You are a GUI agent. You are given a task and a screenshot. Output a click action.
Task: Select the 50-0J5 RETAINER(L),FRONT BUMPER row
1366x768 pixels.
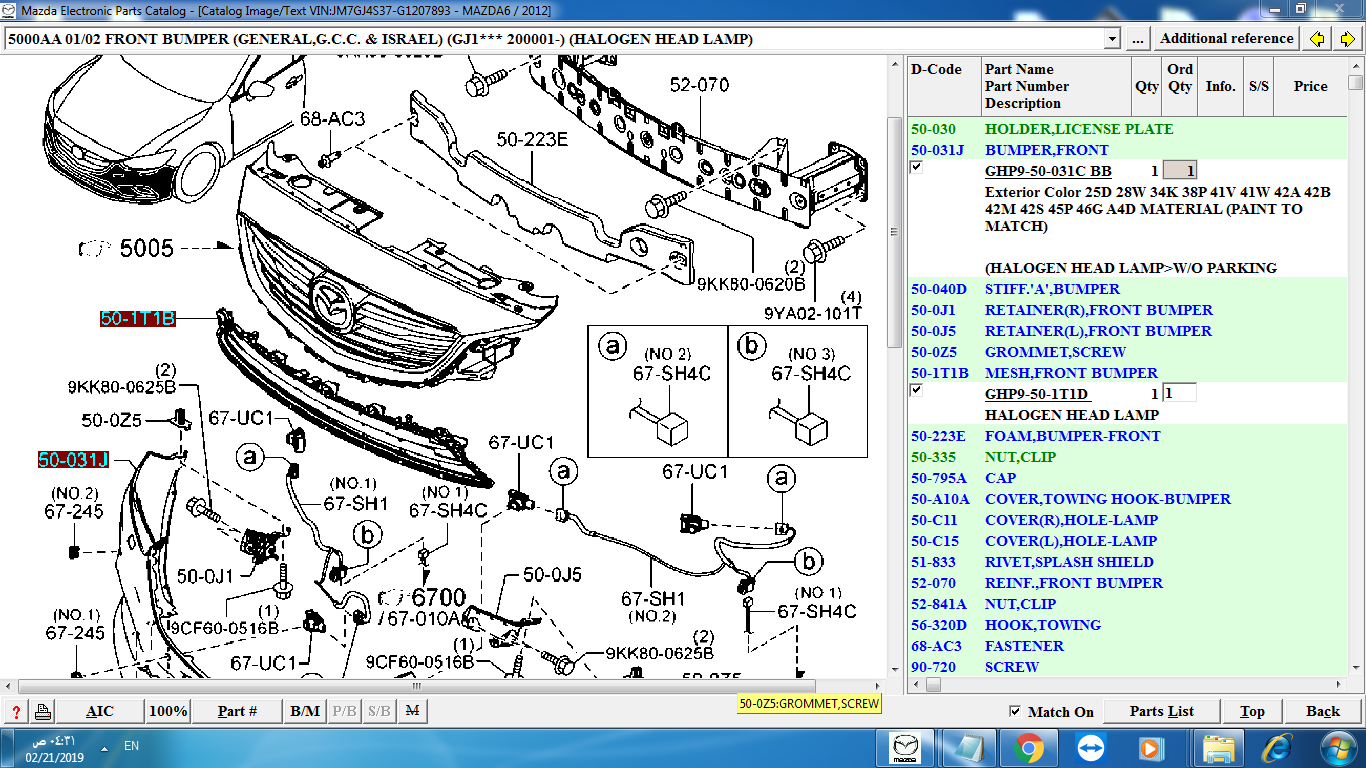tap(1126, 331)
